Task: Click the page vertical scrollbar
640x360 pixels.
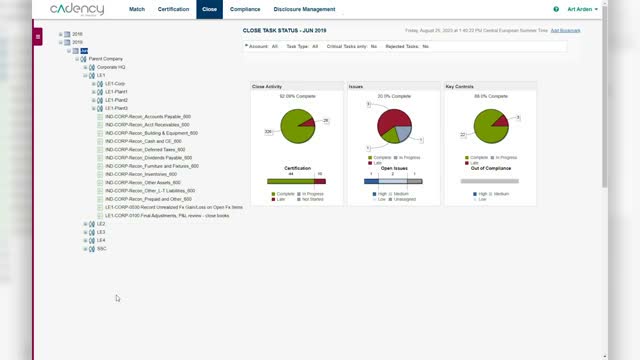Action: [605, 96]
